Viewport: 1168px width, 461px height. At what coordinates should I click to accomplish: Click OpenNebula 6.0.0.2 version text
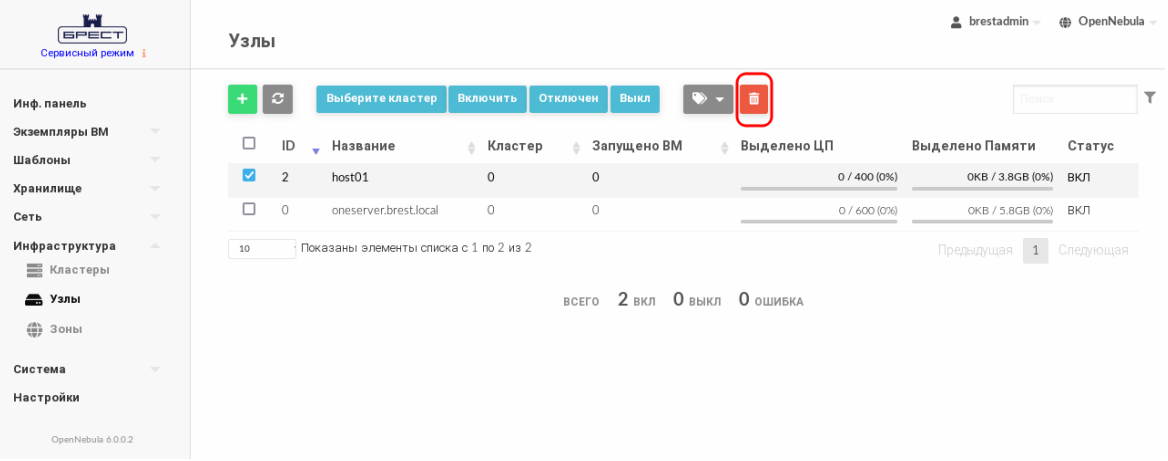(92, 440)
